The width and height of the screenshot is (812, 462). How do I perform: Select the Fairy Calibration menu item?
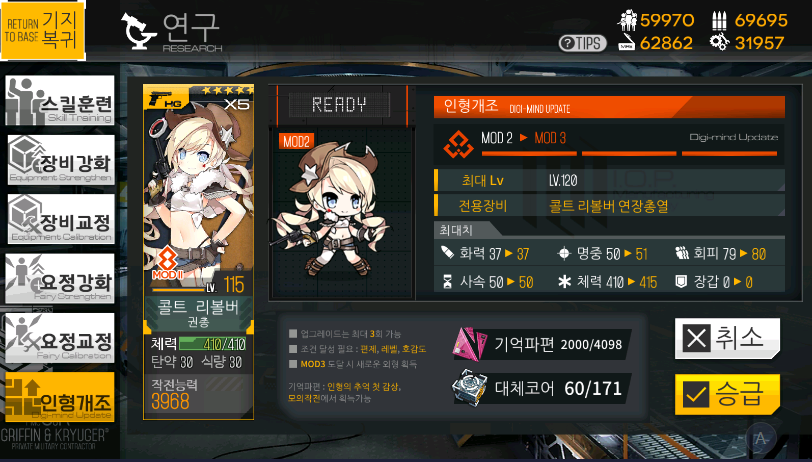[x=60, y=338]
